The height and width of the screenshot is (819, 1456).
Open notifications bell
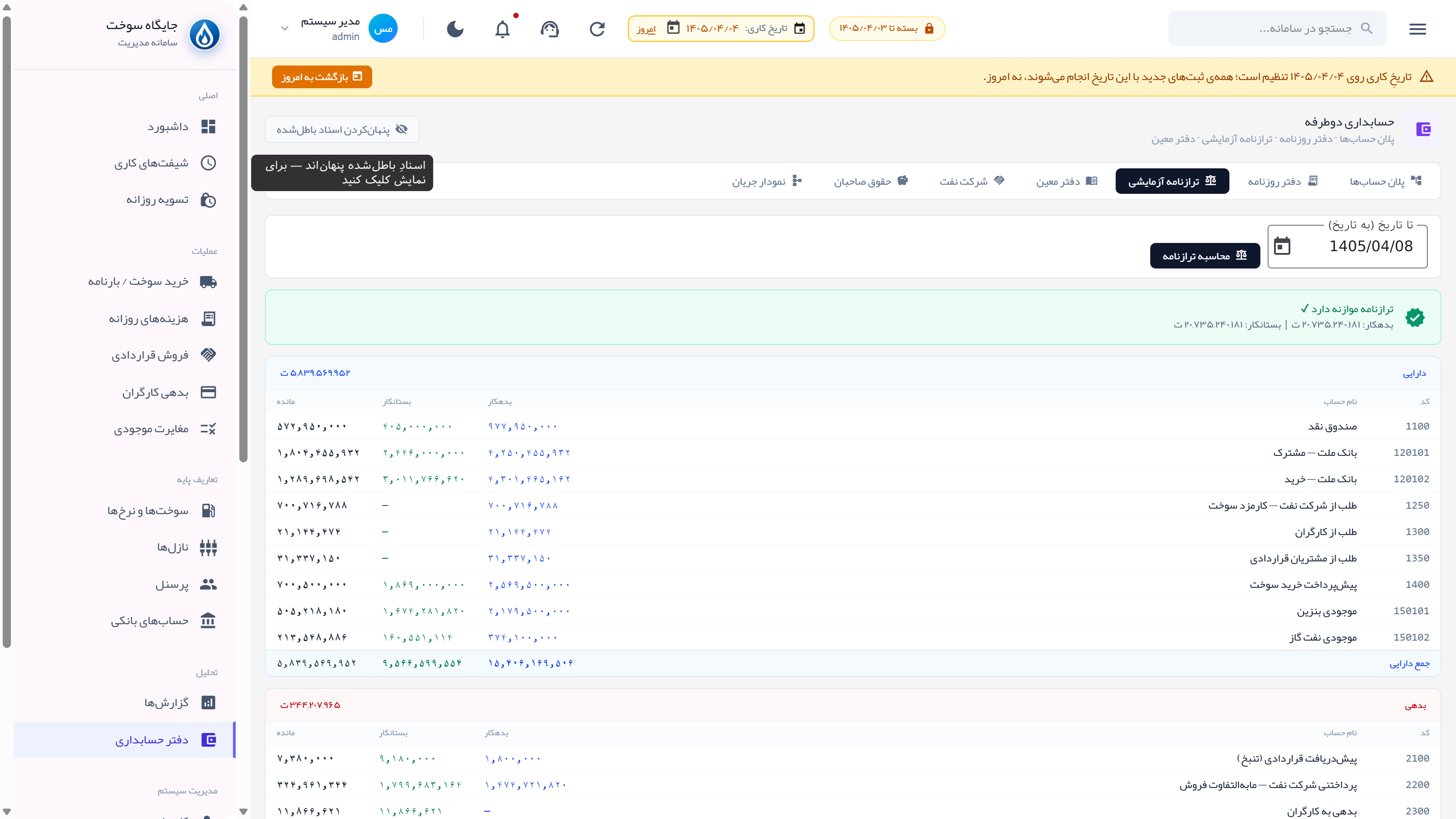pyautogui.click(x=502, y=29)
